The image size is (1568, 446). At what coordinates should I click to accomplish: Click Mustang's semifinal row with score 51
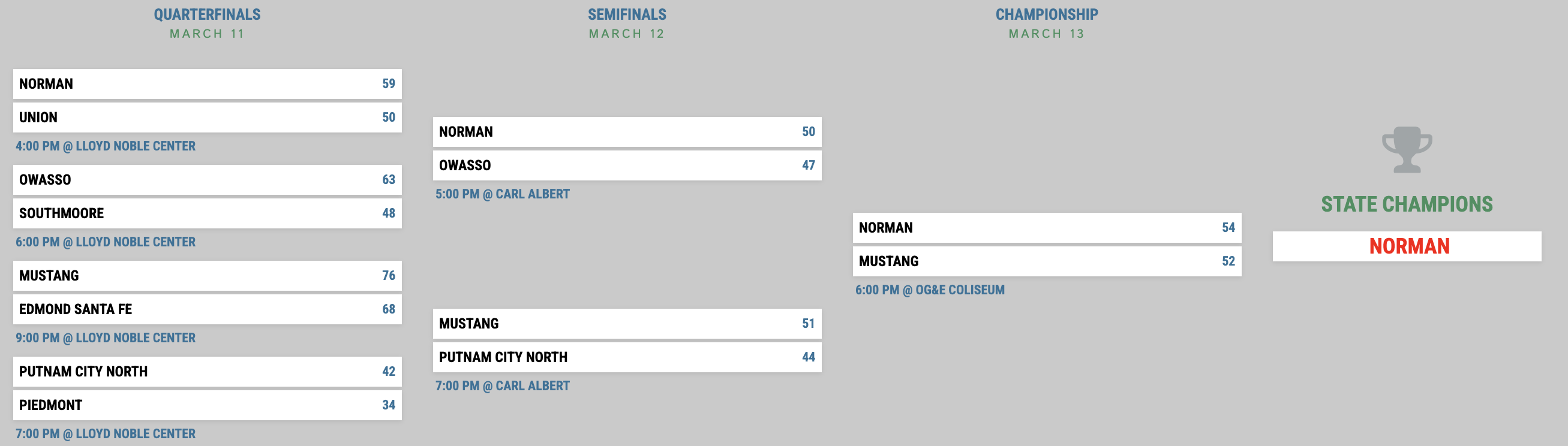coord(627,324)
